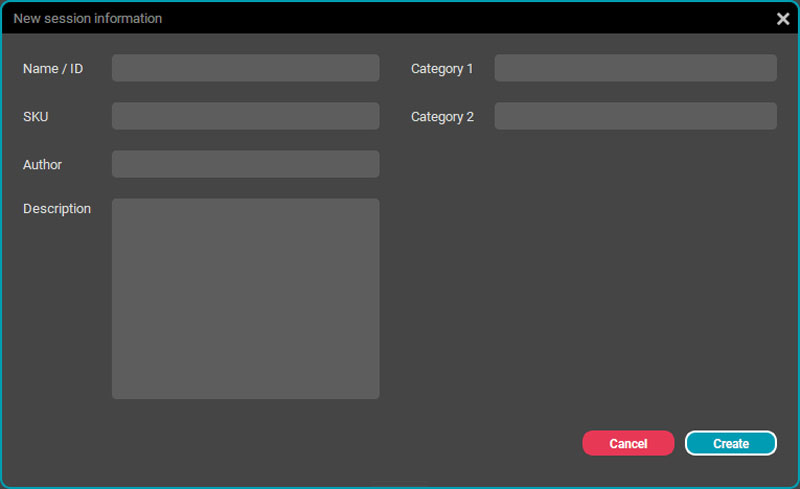Screen dimensions: 800x489
Task: Click the white X in the title bar
Action: click(x=783, y=19)
